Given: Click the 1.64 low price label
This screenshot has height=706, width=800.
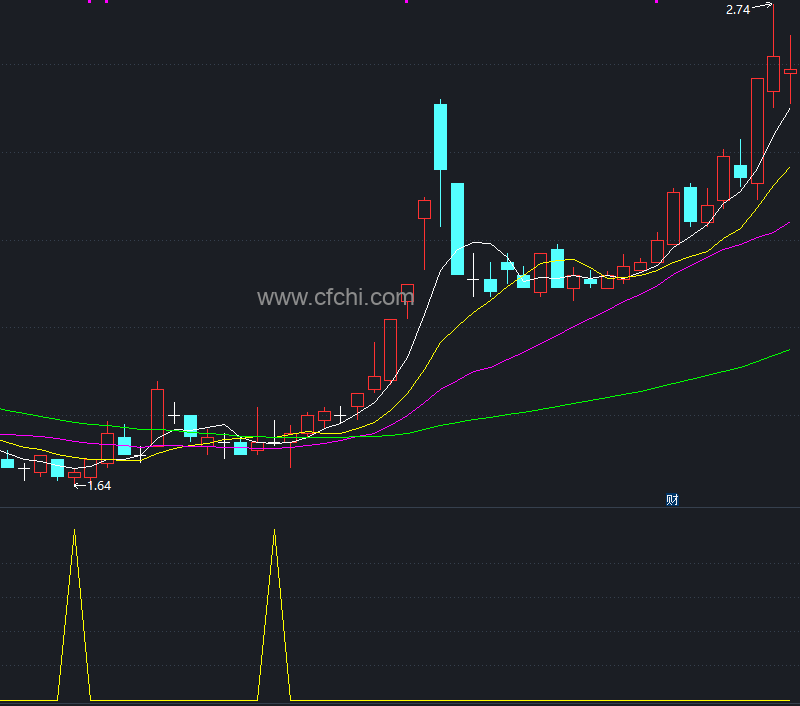Looking at the screenshot, I should 99,486.
